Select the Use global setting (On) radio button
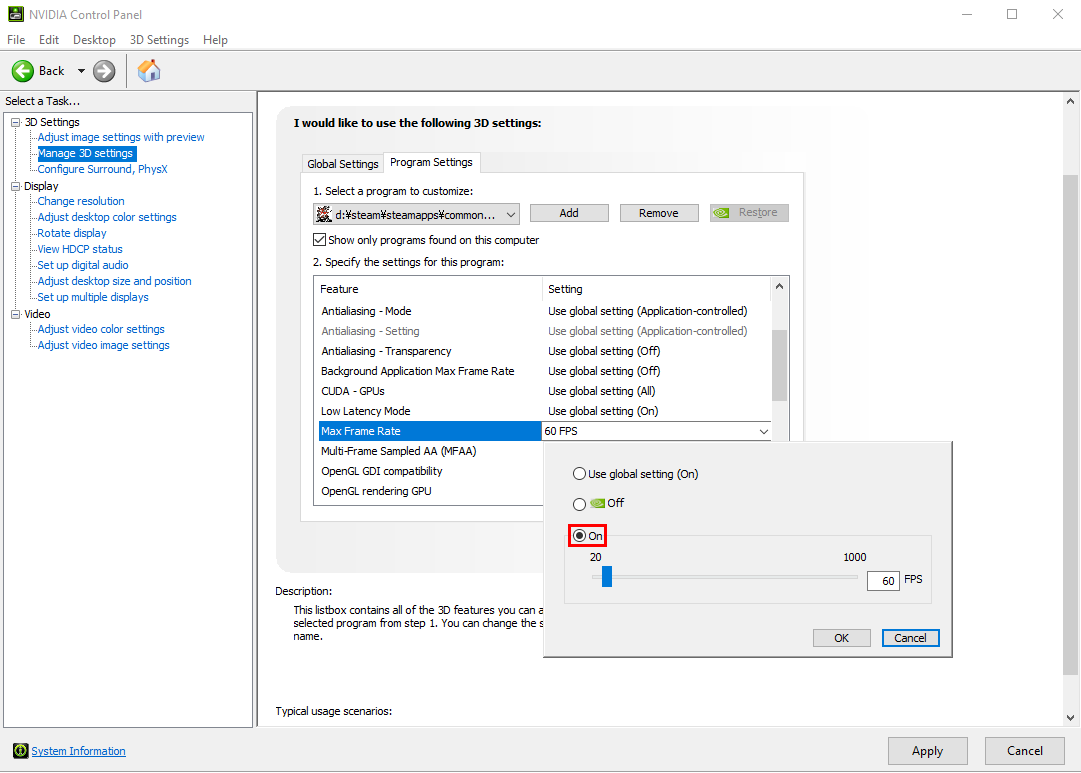This screenshot has width=1081, height=773. 579,474
